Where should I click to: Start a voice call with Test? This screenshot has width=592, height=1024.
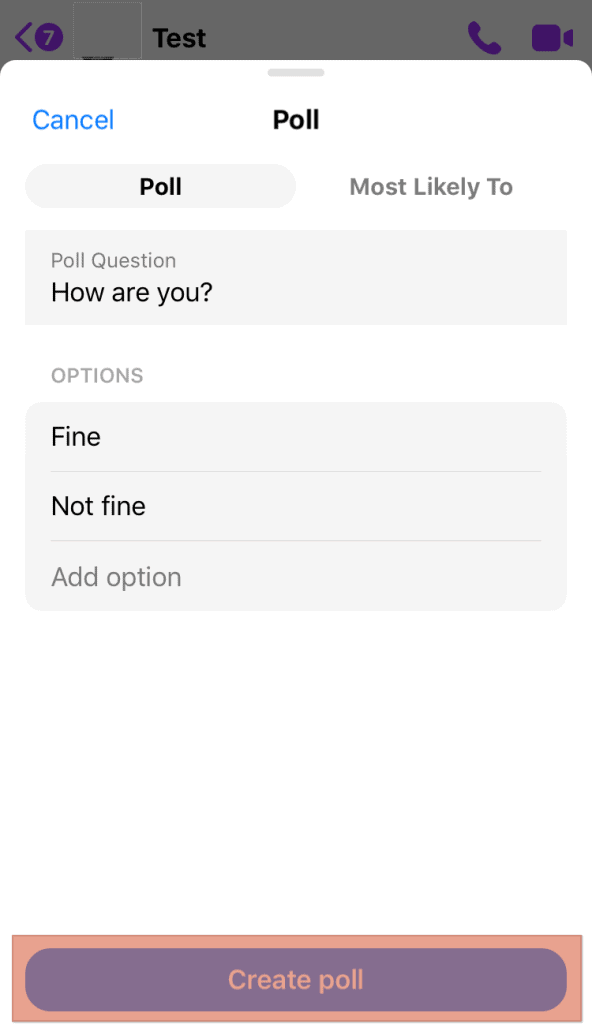pos(484,37)
